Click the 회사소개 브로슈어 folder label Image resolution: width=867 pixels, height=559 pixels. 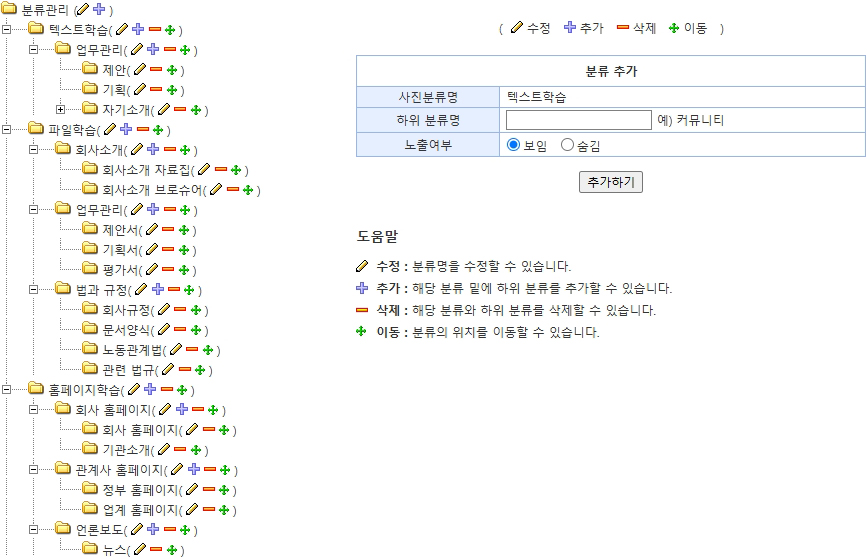tap(153, 190)
